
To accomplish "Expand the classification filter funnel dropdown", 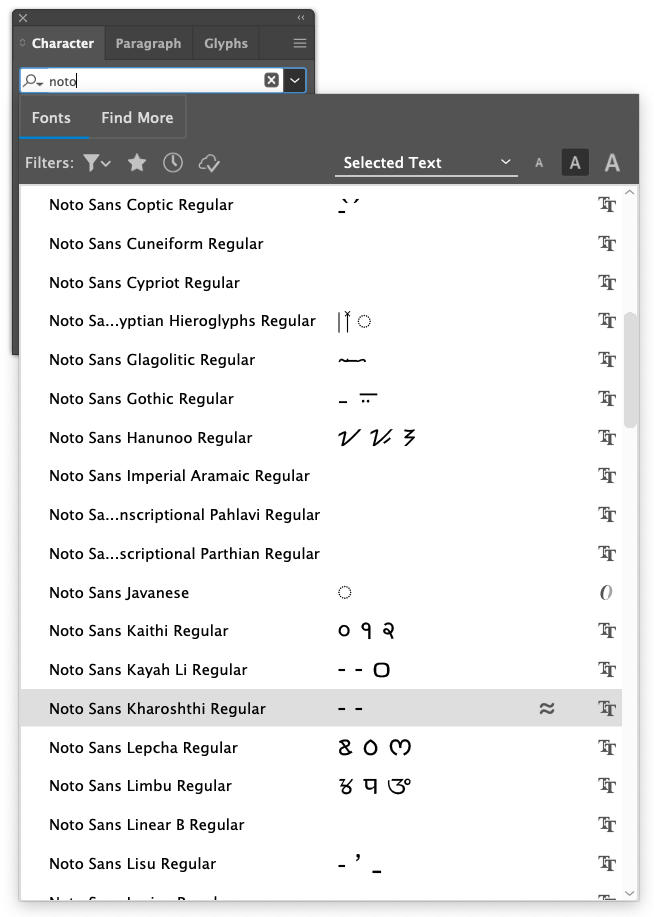I will (x=97, y=163).
